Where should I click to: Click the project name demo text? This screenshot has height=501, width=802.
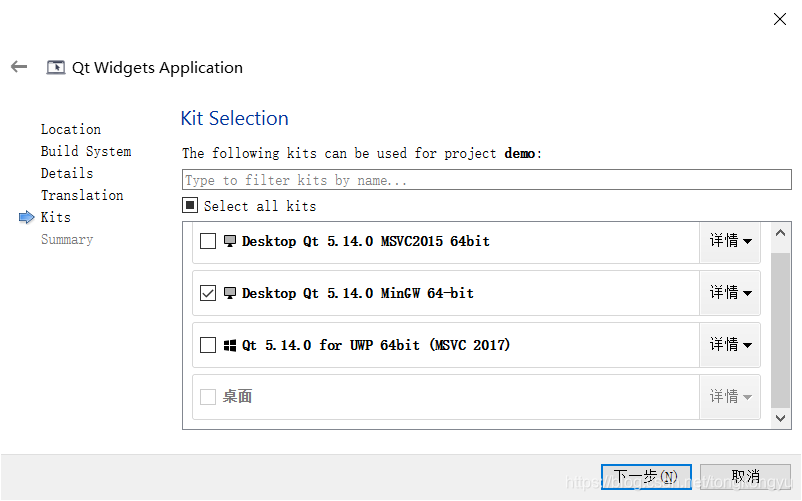pos(520,153)
